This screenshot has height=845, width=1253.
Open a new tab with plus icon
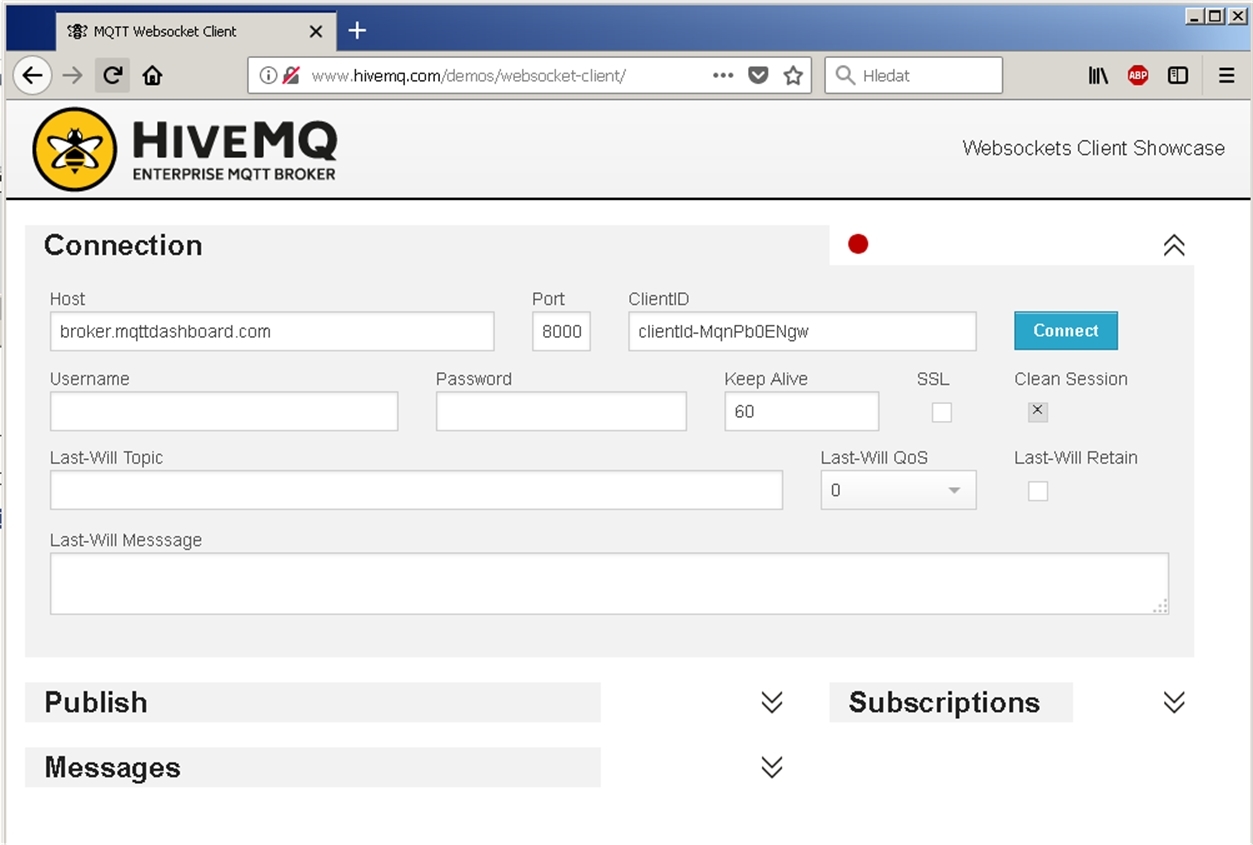[357, 31]
